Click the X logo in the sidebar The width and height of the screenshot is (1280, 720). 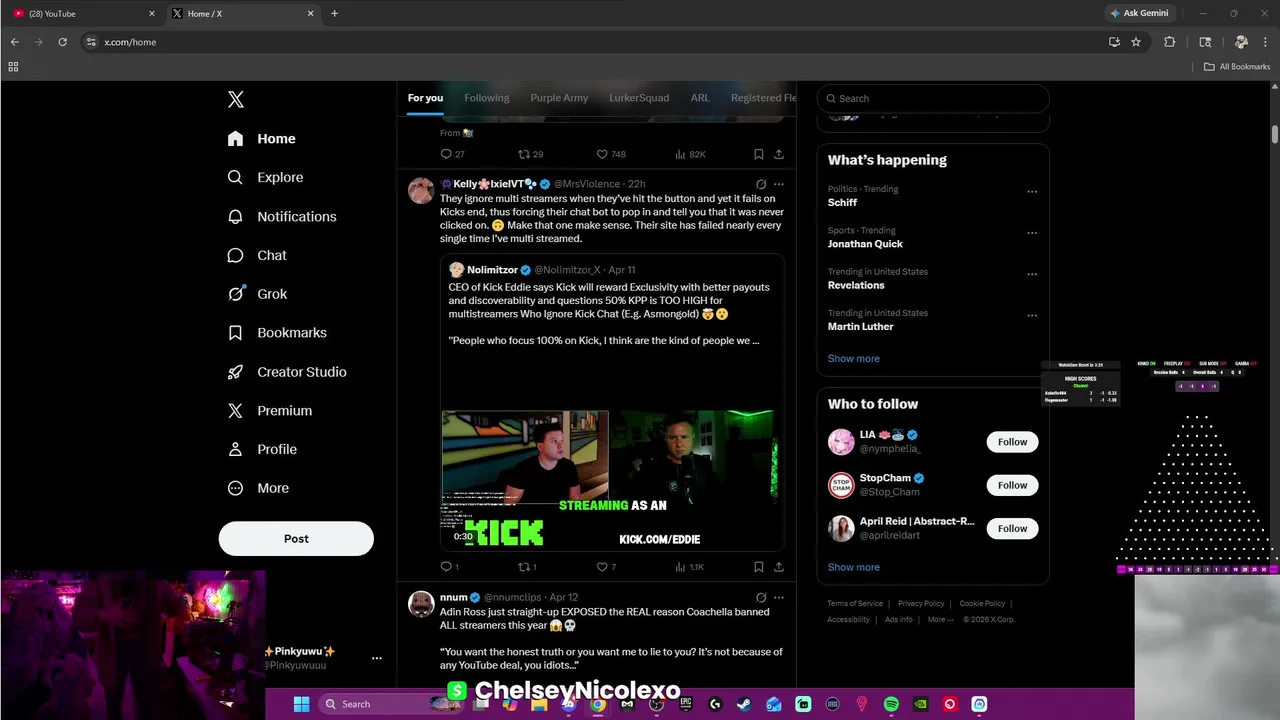click(x=235, y=99)
